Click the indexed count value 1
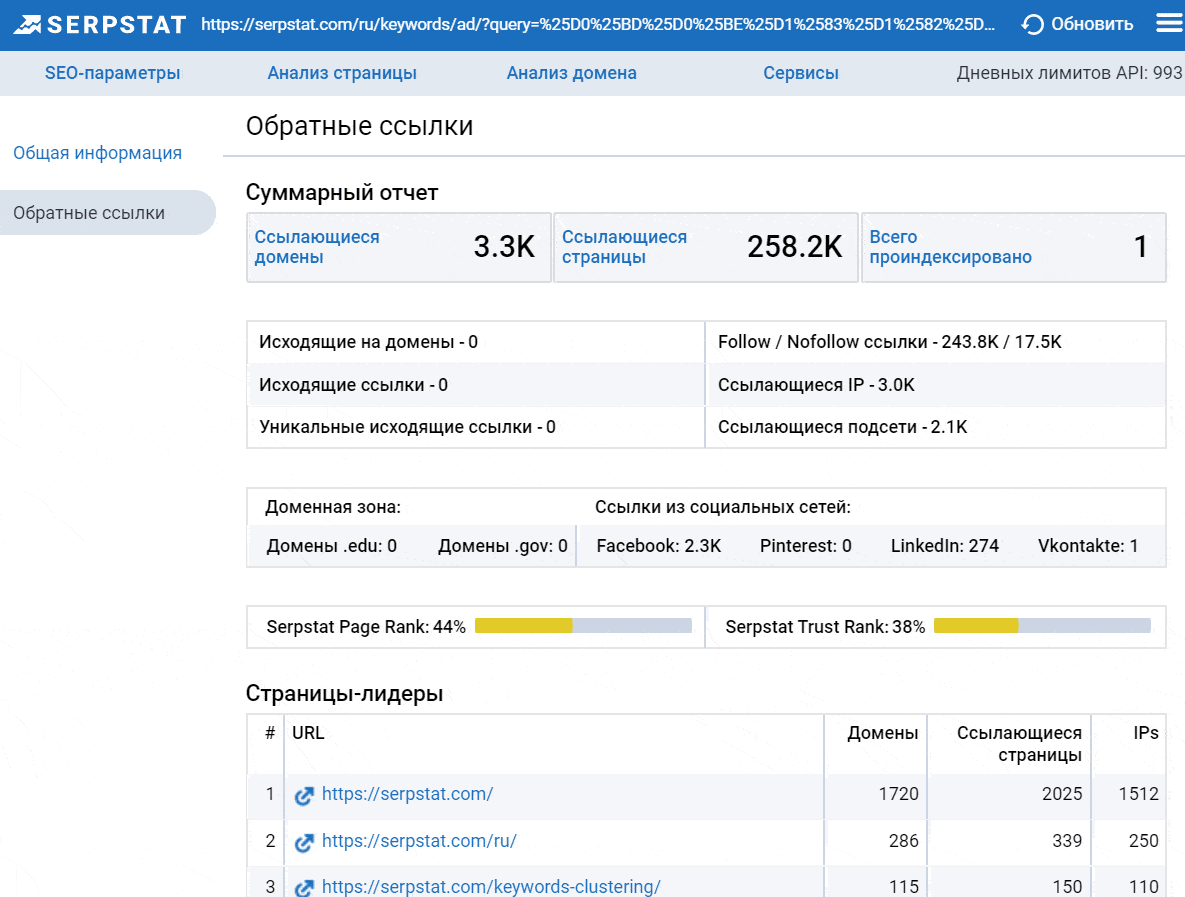 (x=1141, y=247)
